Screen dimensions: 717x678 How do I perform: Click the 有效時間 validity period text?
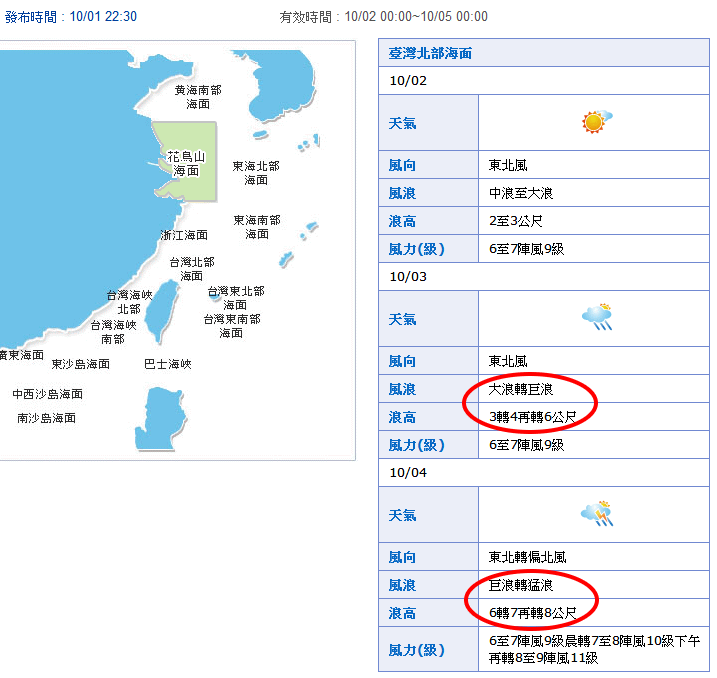coord(384,17)
